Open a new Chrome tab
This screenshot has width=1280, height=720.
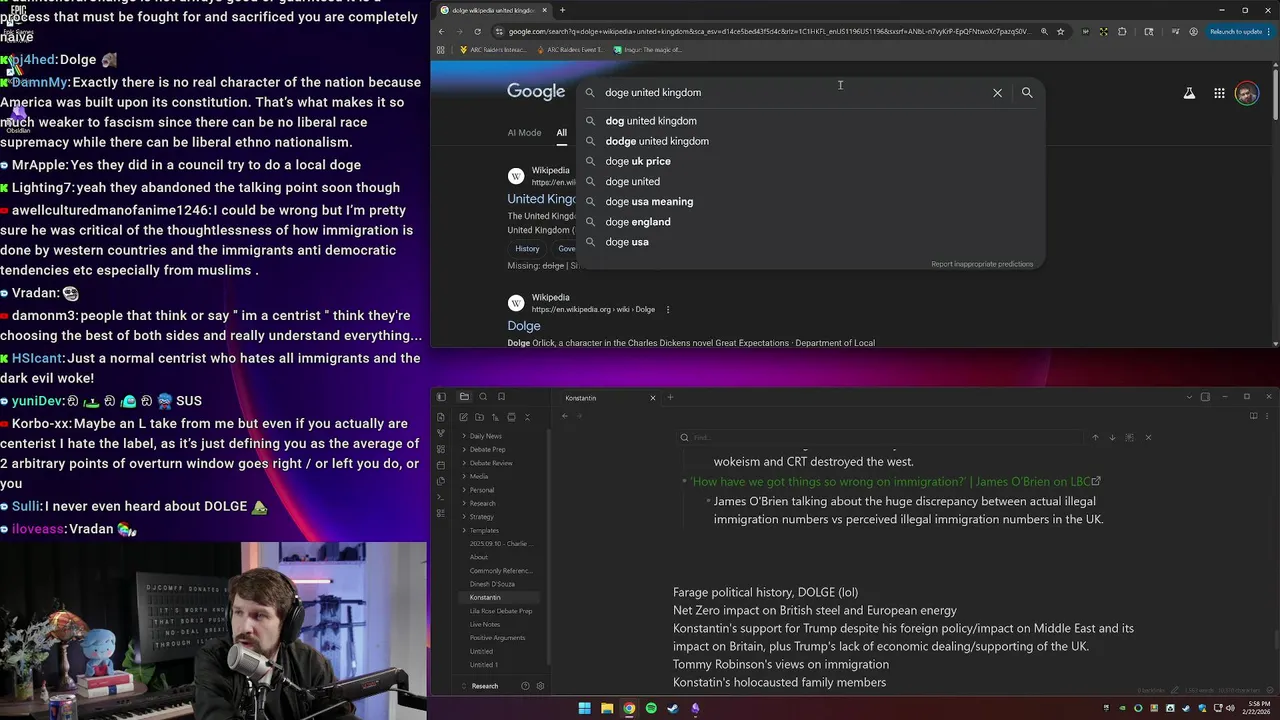tap(562, 10)
